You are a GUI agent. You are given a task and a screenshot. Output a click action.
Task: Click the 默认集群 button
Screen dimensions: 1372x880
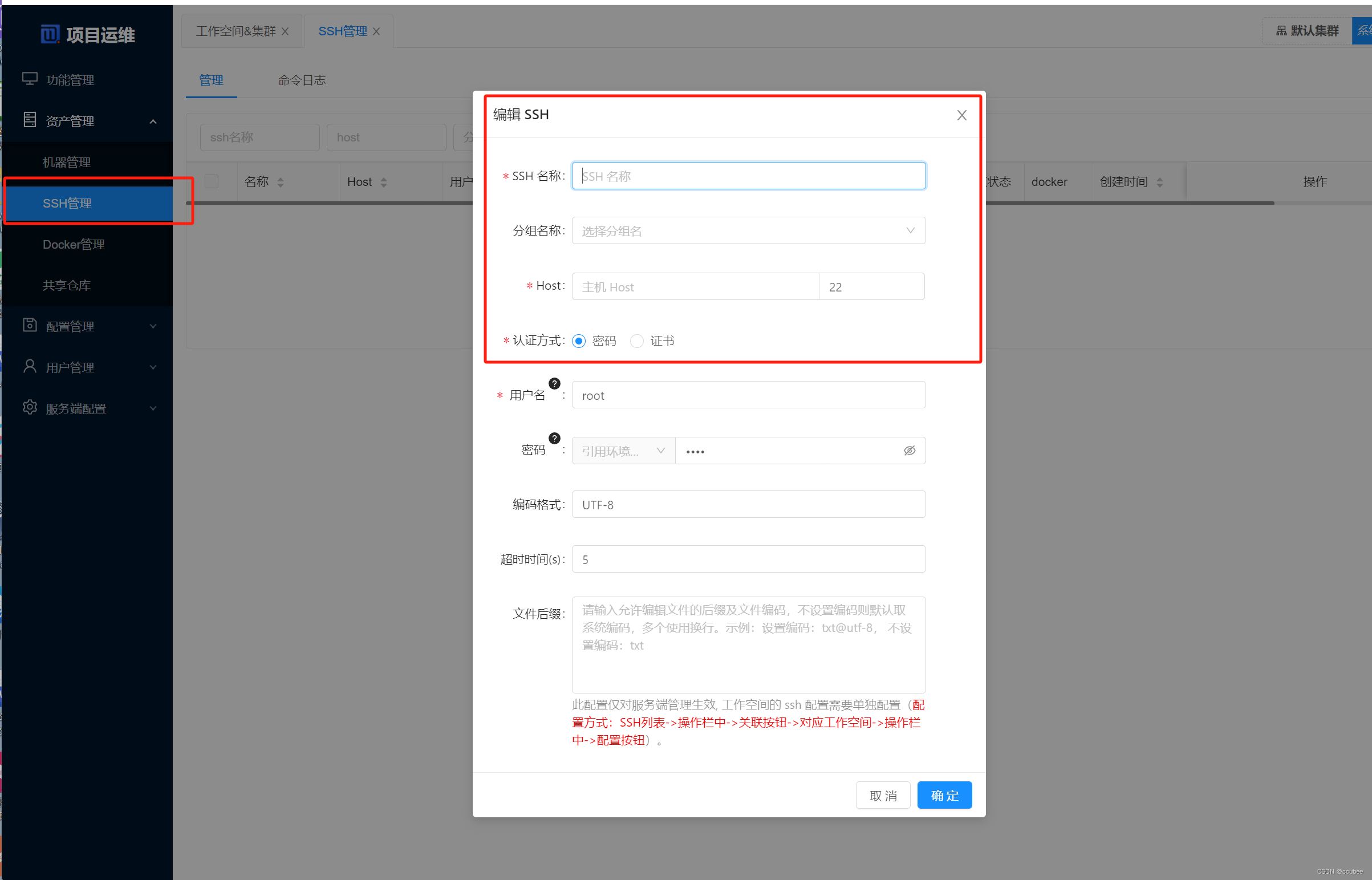pyautogui.click(x=1307, y=31)
